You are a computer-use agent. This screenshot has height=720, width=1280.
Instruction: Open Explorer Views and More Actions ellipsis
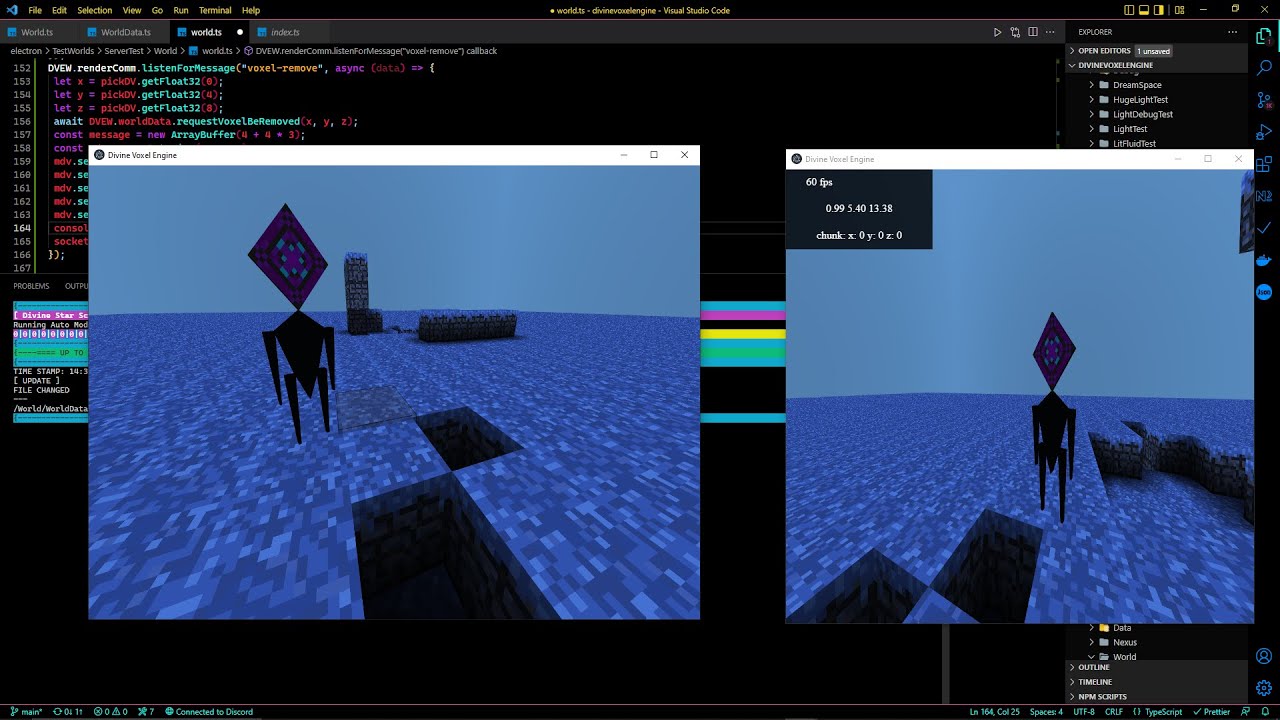[x=1232, y=32]
